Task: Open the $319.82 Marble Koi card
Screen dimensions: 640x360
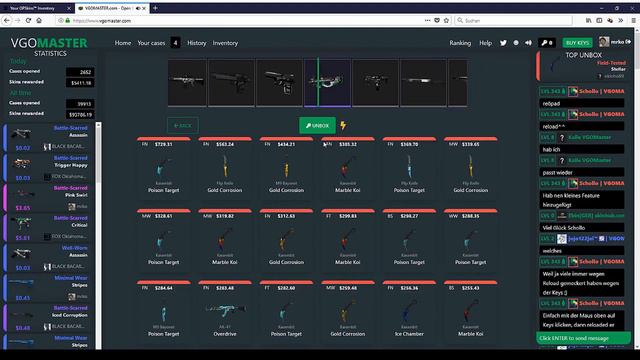Action: [x=225, y=239]
